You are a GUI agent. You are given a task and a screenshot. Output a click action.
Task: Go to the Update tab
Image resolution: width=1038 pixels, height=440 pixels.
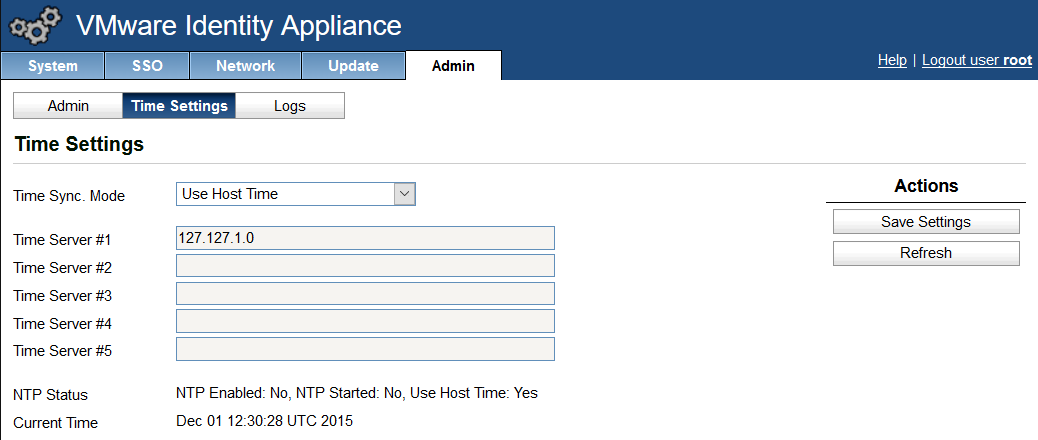[x=354, y=66]
